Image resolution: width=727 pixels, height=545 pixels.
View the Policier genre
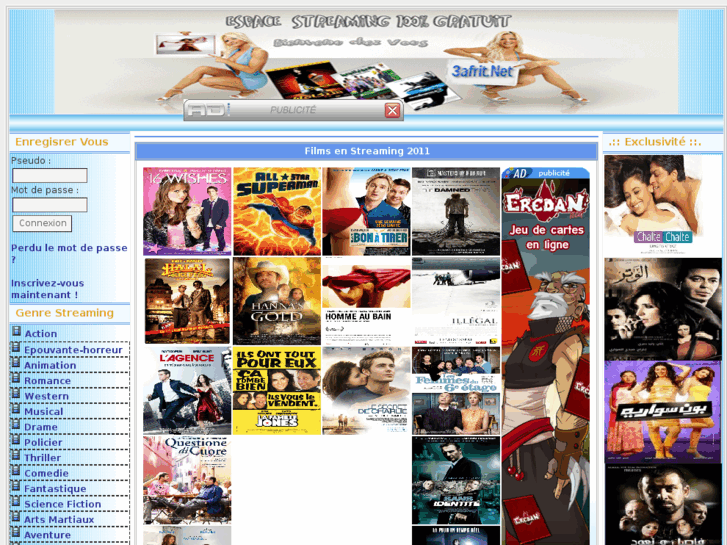43,442
